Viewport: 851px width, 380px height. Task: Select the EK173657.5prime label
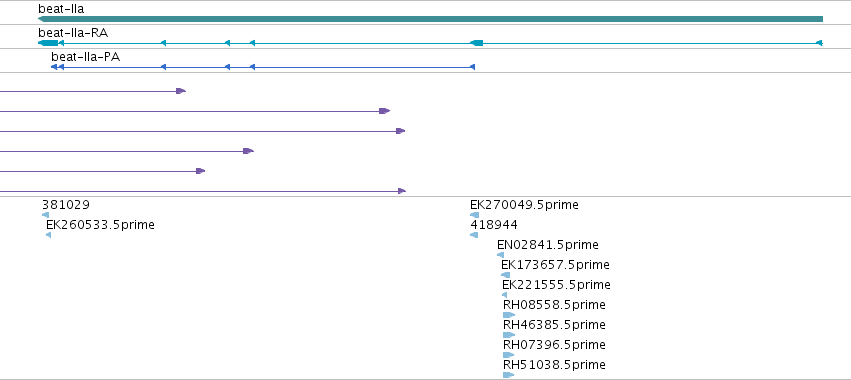click(x=555, y=264)
